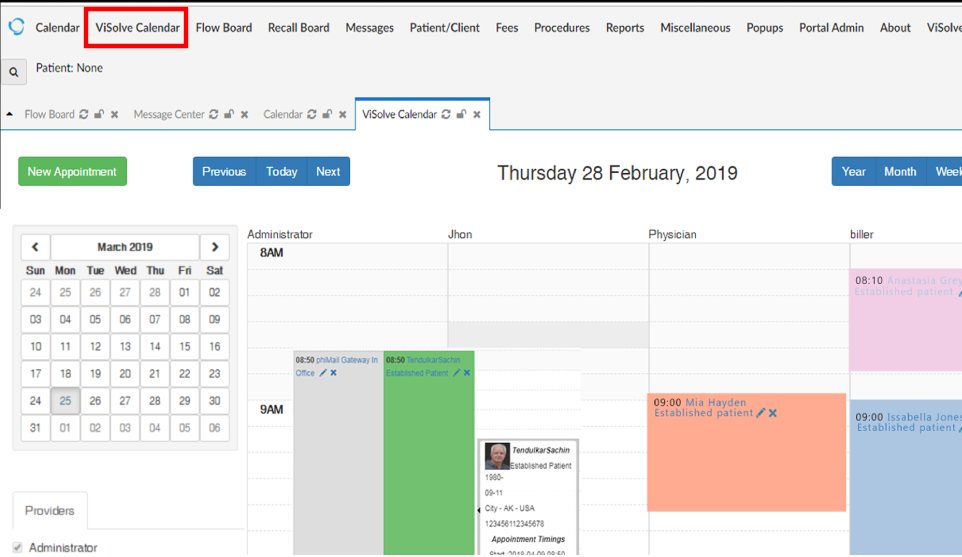This screenshot has height=557, width=962.
Task: Open the Reports menu
Action: click(x=624, y=28)
